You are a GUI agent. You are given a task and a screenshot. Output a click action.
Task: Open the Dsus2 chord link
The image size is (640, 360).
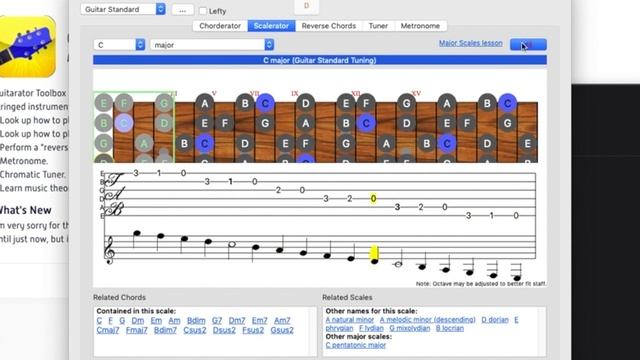coord(224,330)
